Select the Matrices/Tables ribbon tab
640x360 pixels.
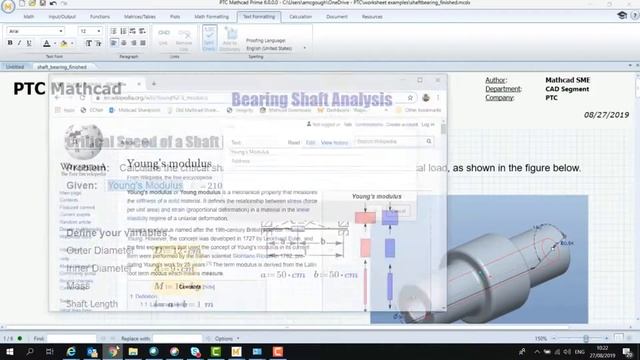(140, 17)
